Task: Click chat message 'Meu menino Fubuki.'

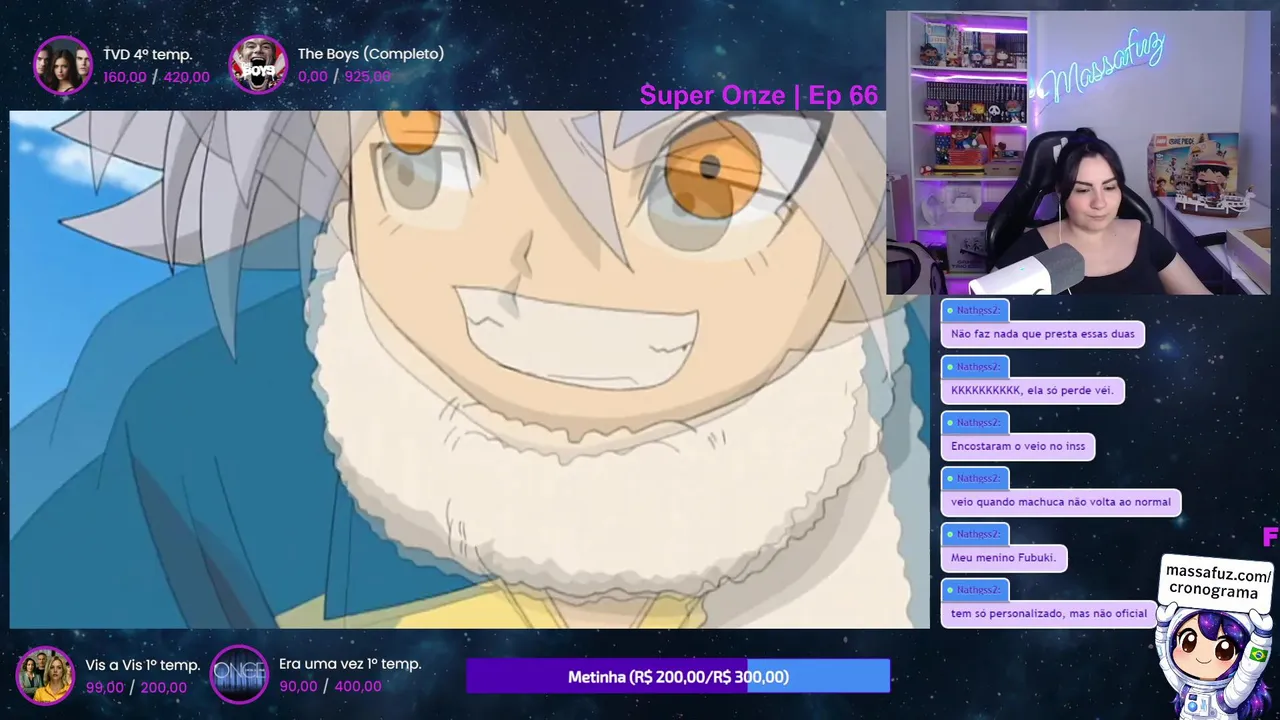Action: tap(1003, 558)
